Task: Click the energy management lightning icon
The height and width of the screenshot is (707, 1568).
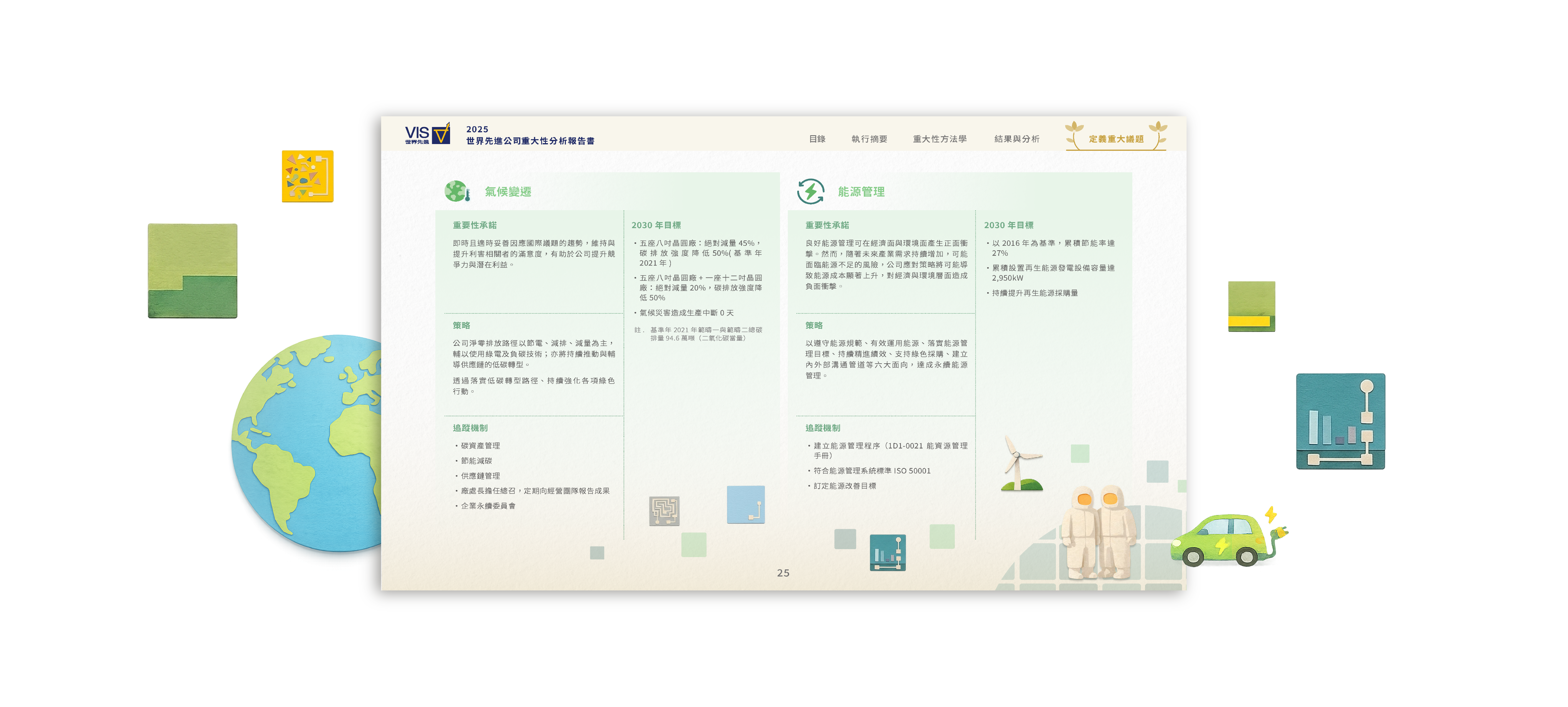Action: tap(810, 191)
